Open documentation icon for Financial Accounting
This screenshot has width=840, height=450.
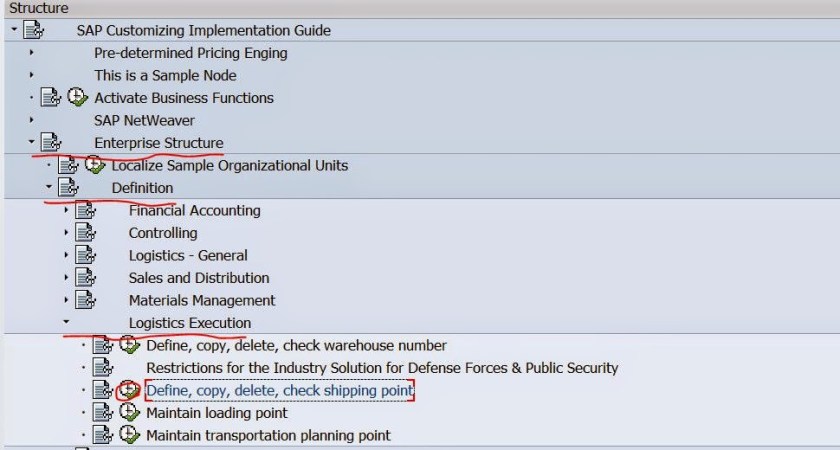tap(85, 210)
